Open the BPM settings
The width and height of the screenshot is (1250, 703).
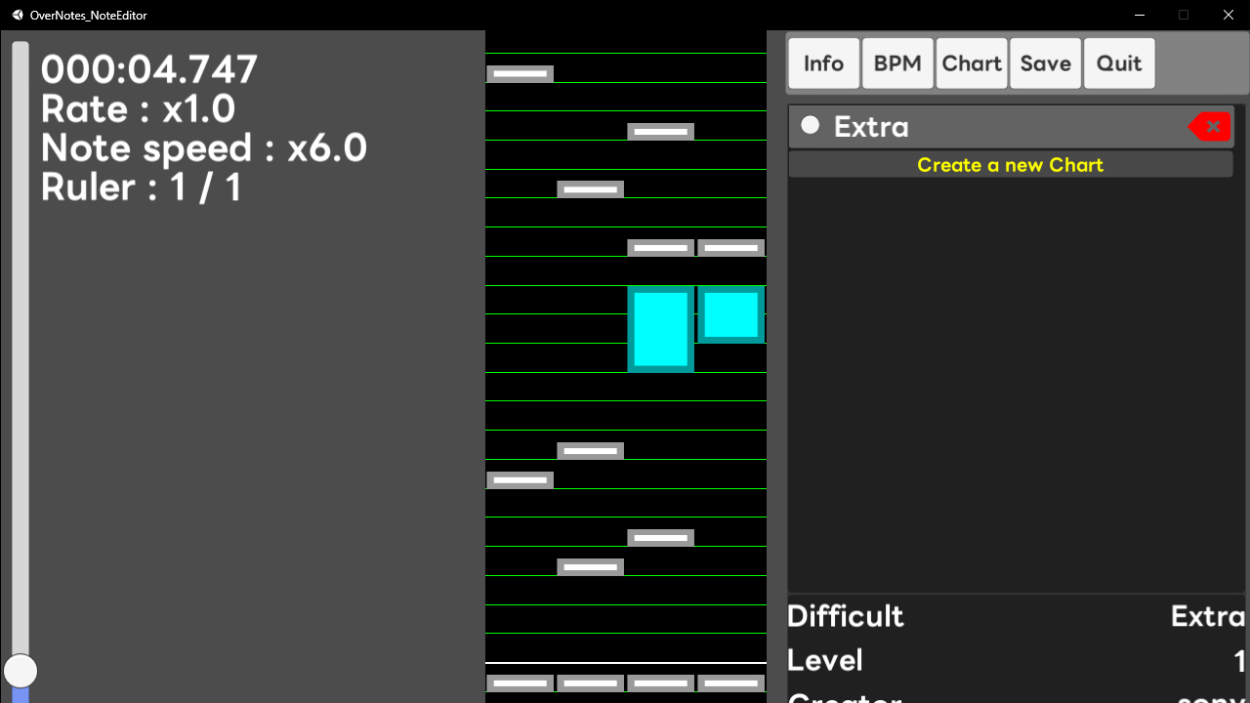click(x=897, y=64)
